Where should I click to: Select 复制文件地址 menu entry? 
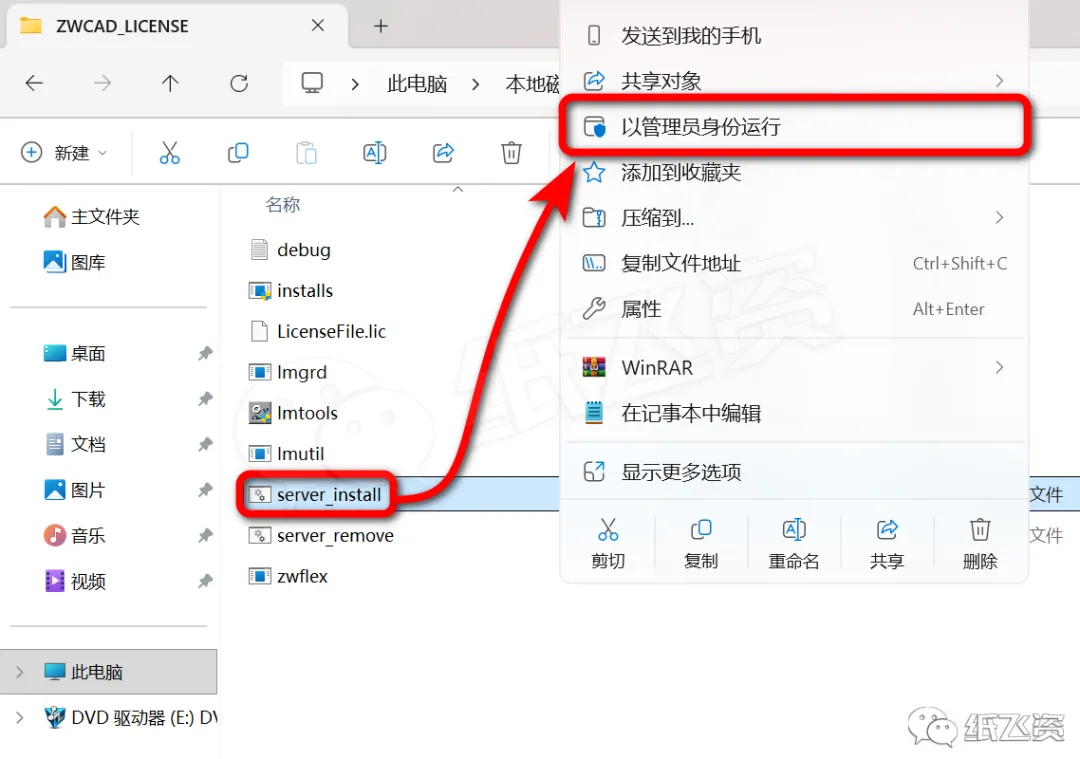[x=794, y=263]
